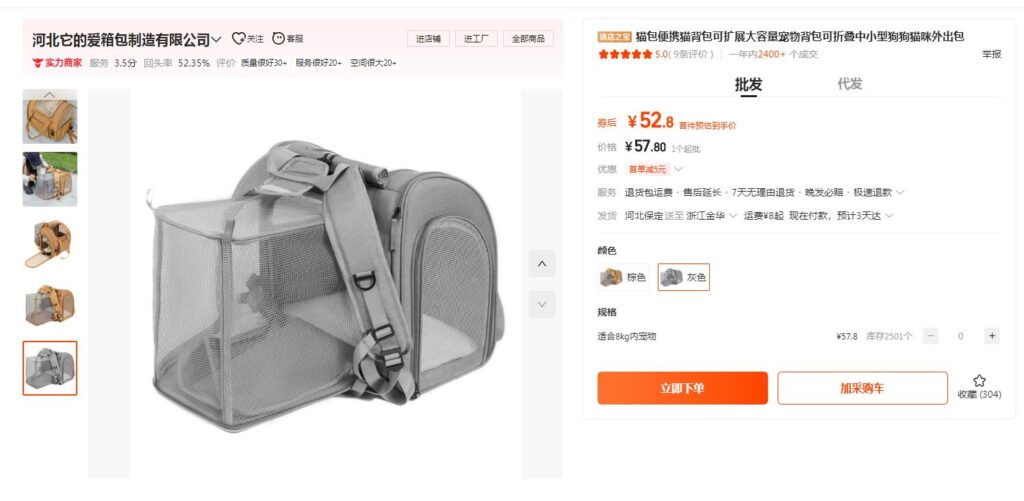Show next product image with down arrow
The height and width of the screenshot is (501, 1024).
pos(542,304)
